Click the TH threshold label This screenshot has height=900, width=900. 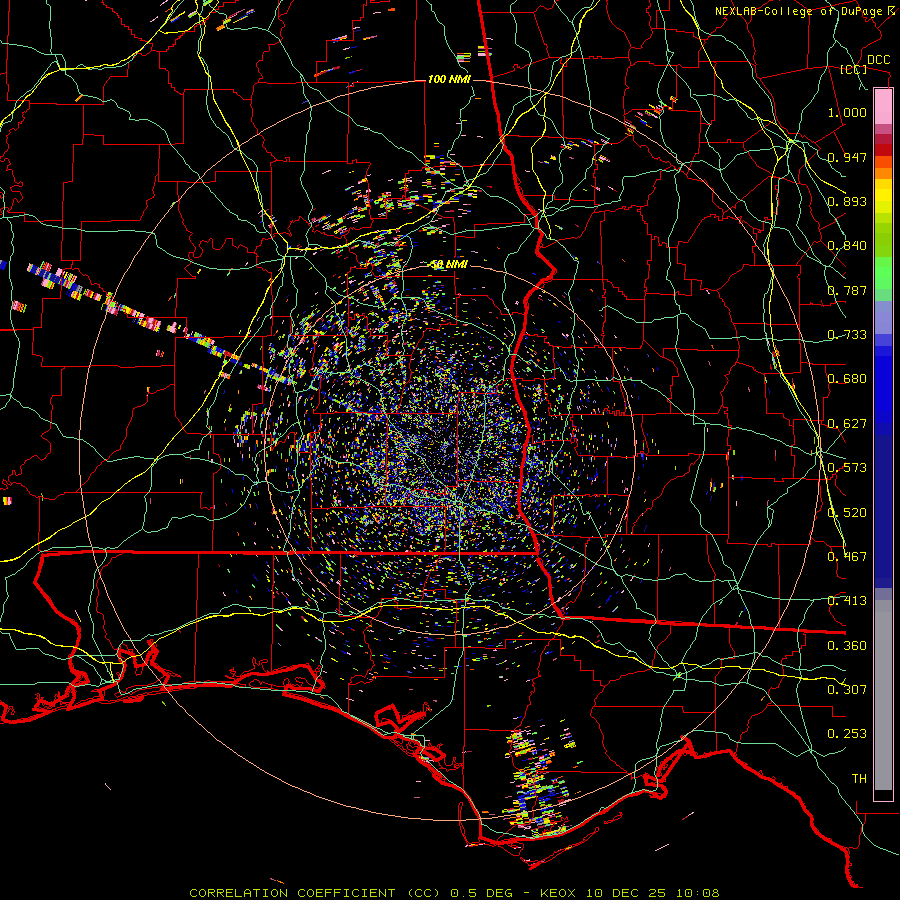859,779
